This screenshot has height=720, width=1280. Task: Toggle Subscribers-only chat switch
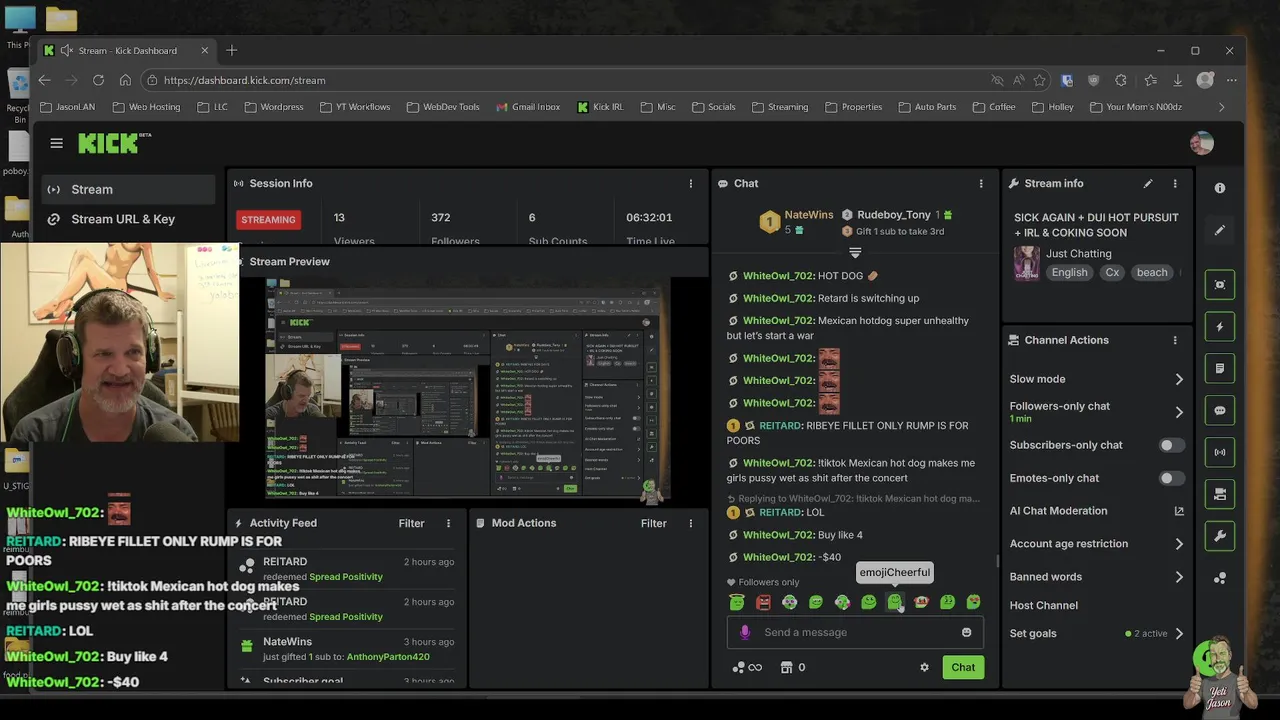[x=1171, y=445]
